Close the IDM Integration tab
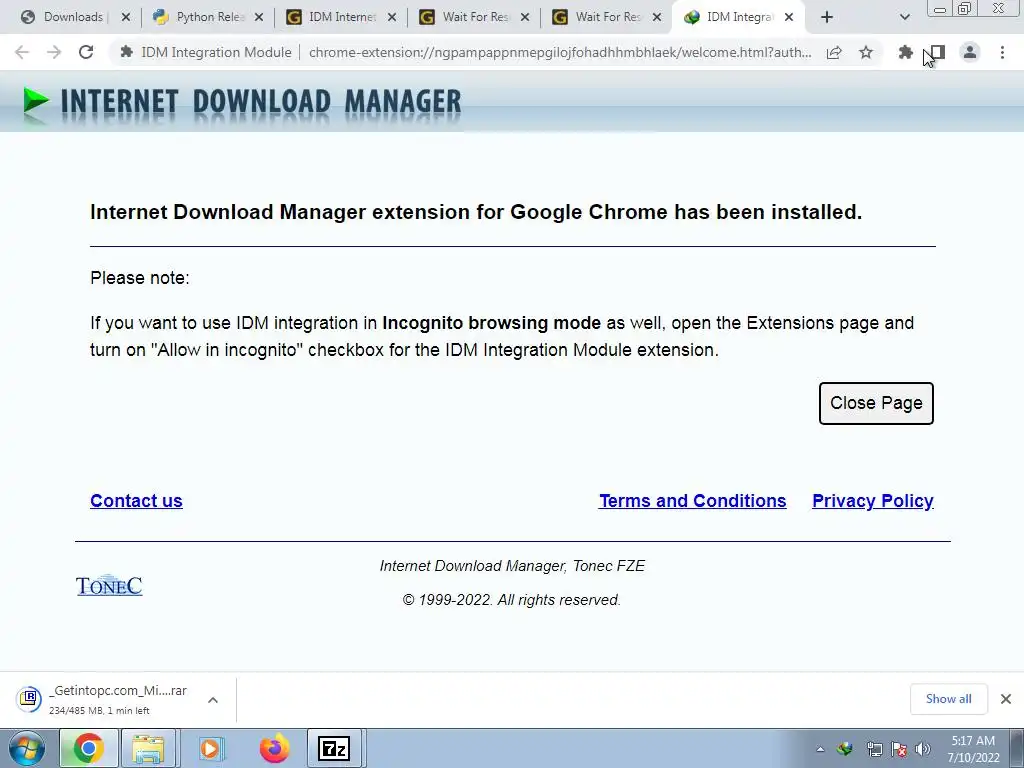1024x768 pixels. (x=789, y=17)
